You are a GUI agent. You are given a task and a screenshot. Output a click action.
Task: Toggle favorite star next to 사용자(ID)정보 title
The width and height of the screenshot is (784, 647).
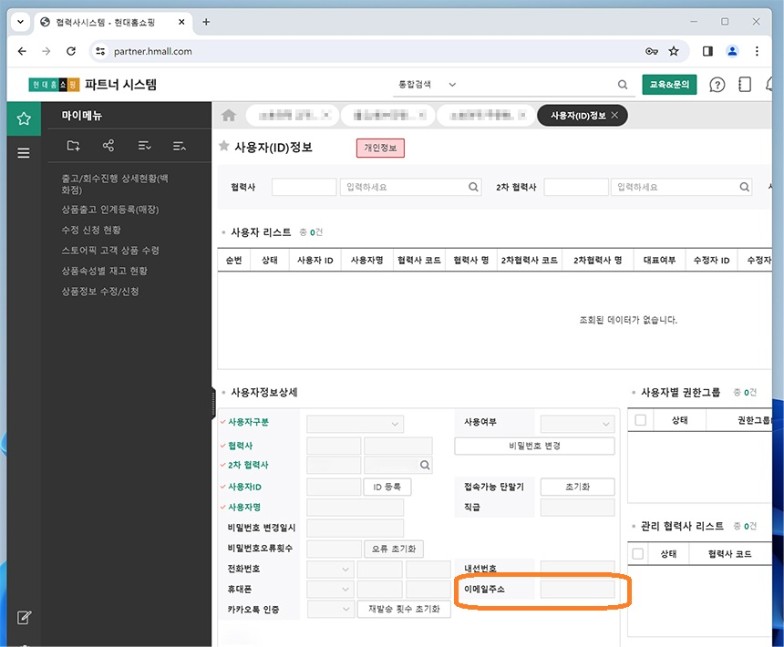click(224, 146)
